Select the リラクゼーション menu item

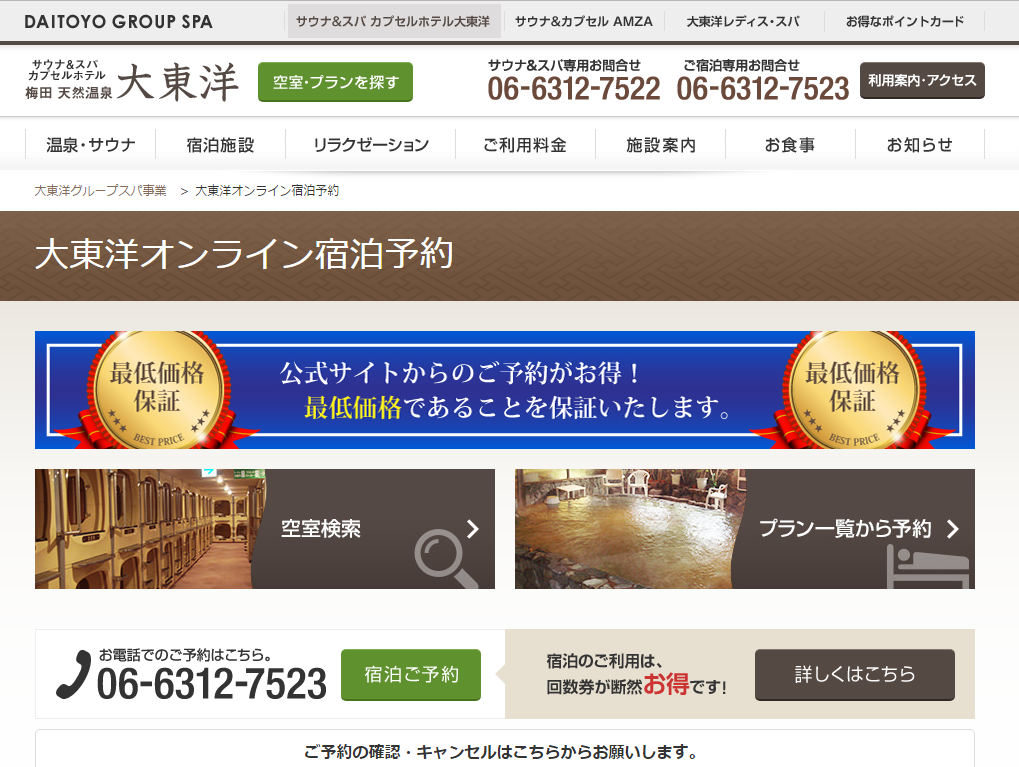370,144
